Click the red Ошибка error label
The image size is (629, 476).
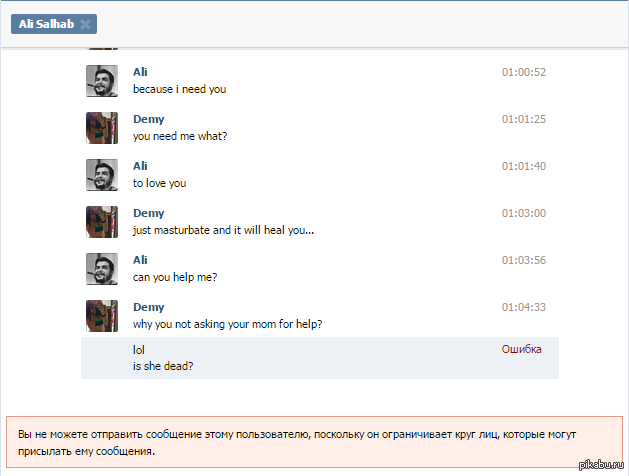coord(521,349)
